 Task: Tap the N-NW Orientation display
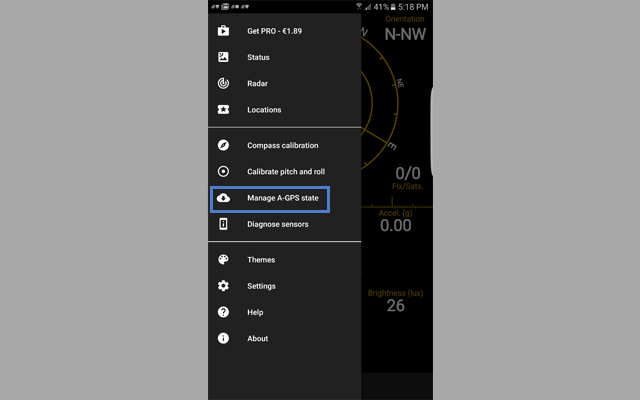coord(404,32)
